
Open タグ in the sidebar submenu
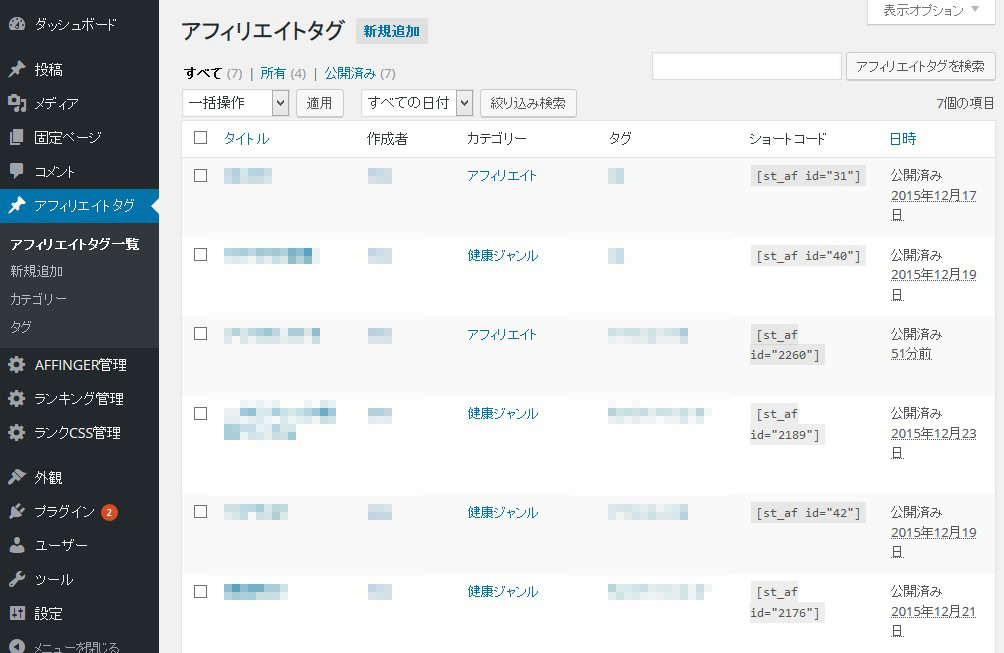pos(20,326)
